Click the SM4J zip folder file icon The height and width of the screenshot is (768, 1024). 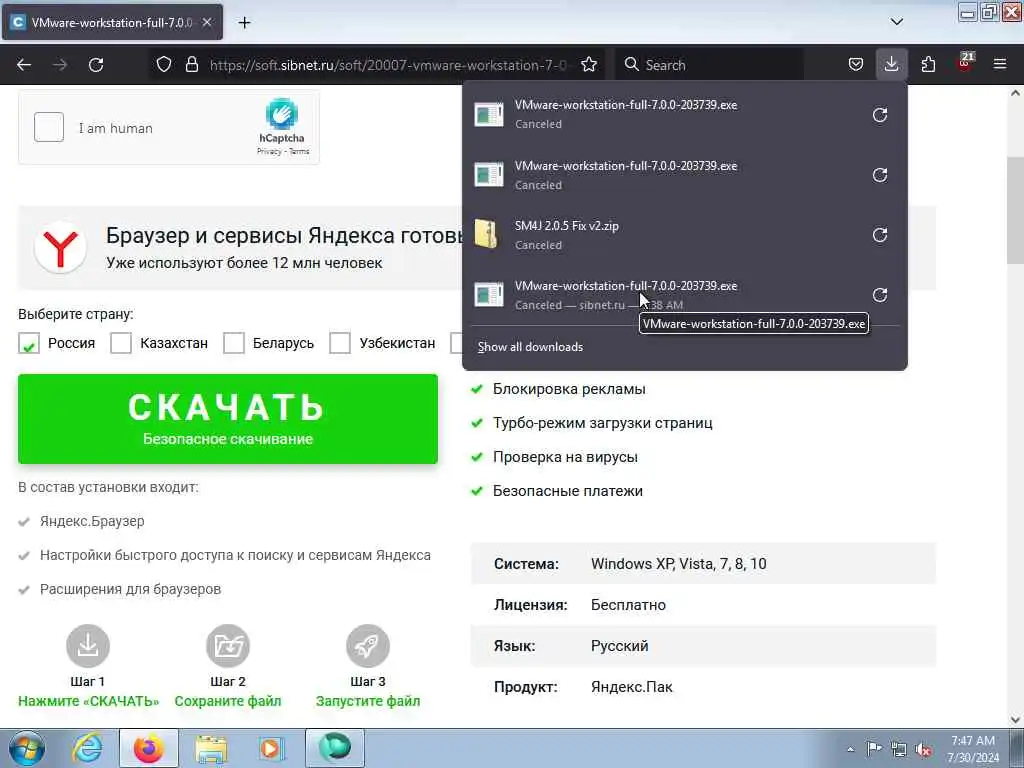tap(487, 234)
